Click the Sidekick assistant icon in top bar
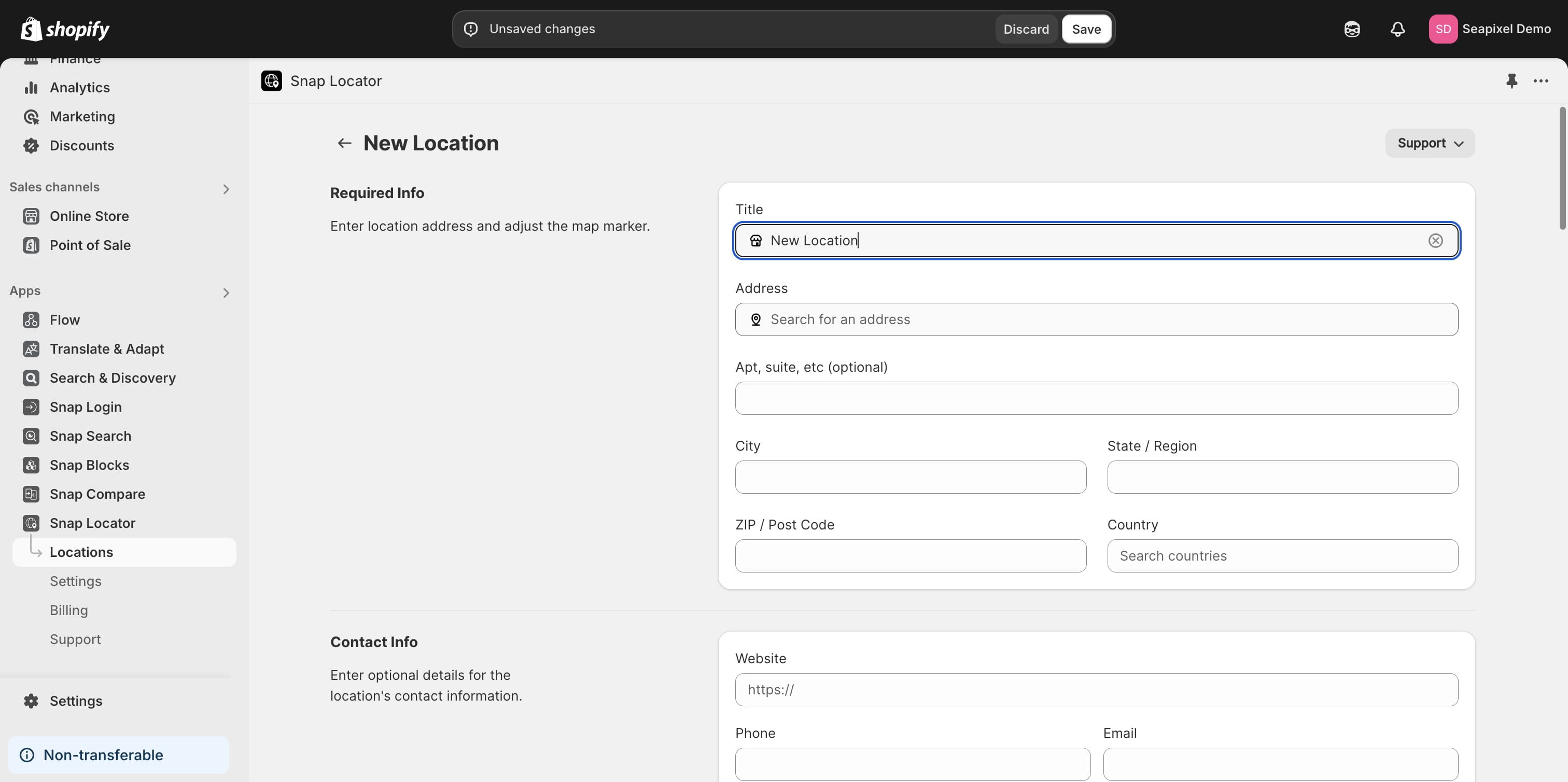The width and height of the screenshot is (1568, 782). [x=1352, y=29]
